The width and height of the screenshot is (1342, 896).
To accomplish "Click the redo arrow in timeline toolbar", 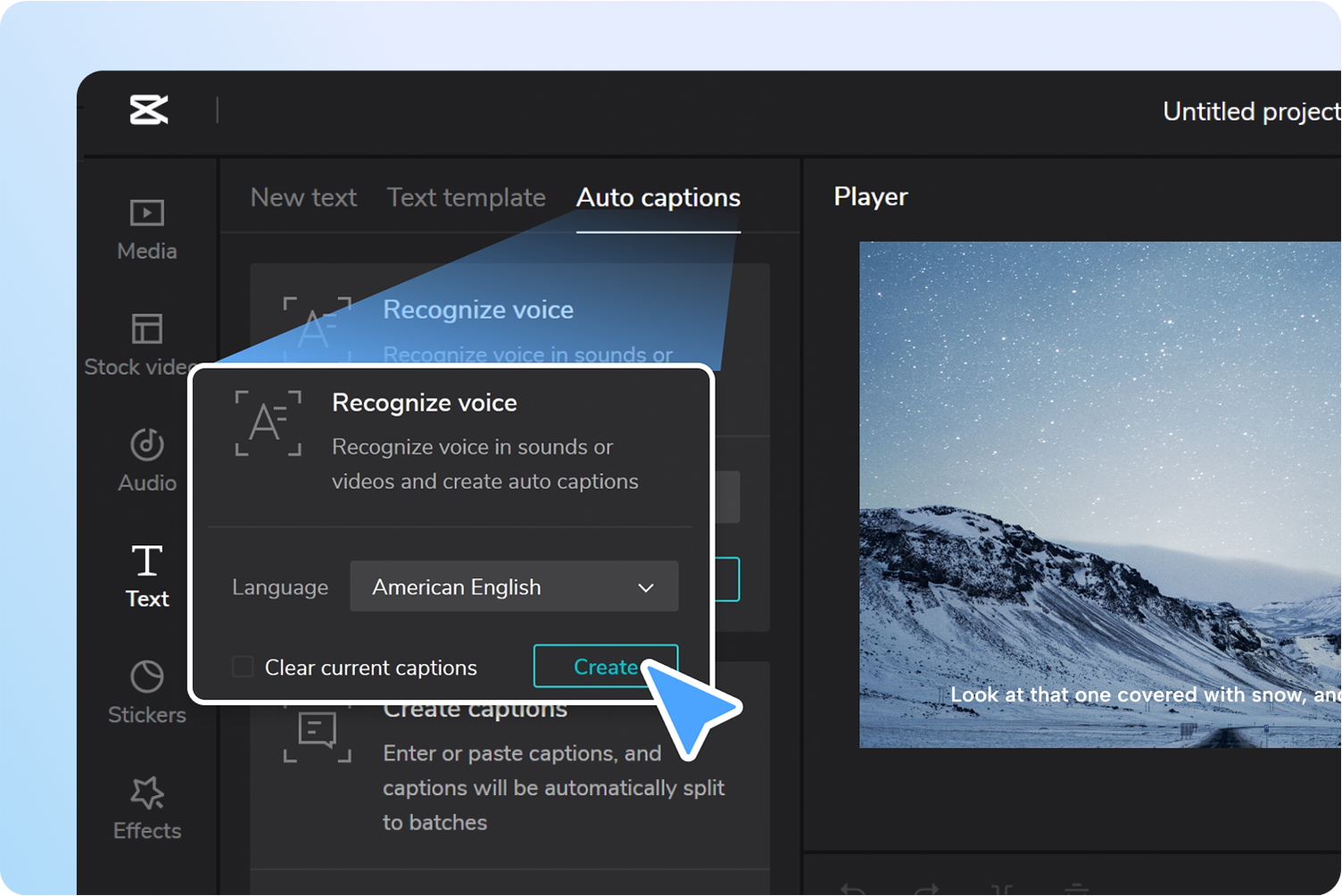I will (927, 889).
